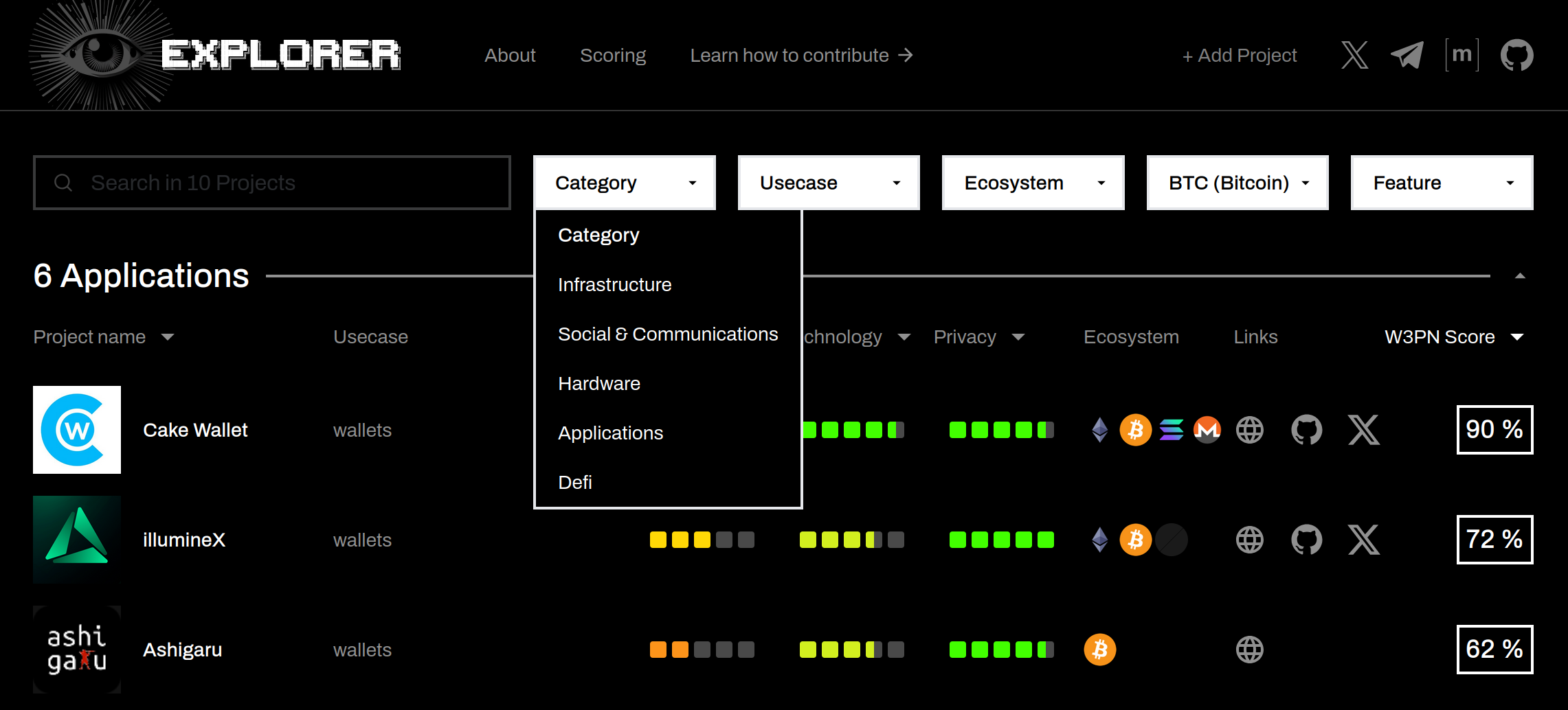1568x710 pixels.
Task: Open the Feature filter dropdown
Action: [1442, 183]
